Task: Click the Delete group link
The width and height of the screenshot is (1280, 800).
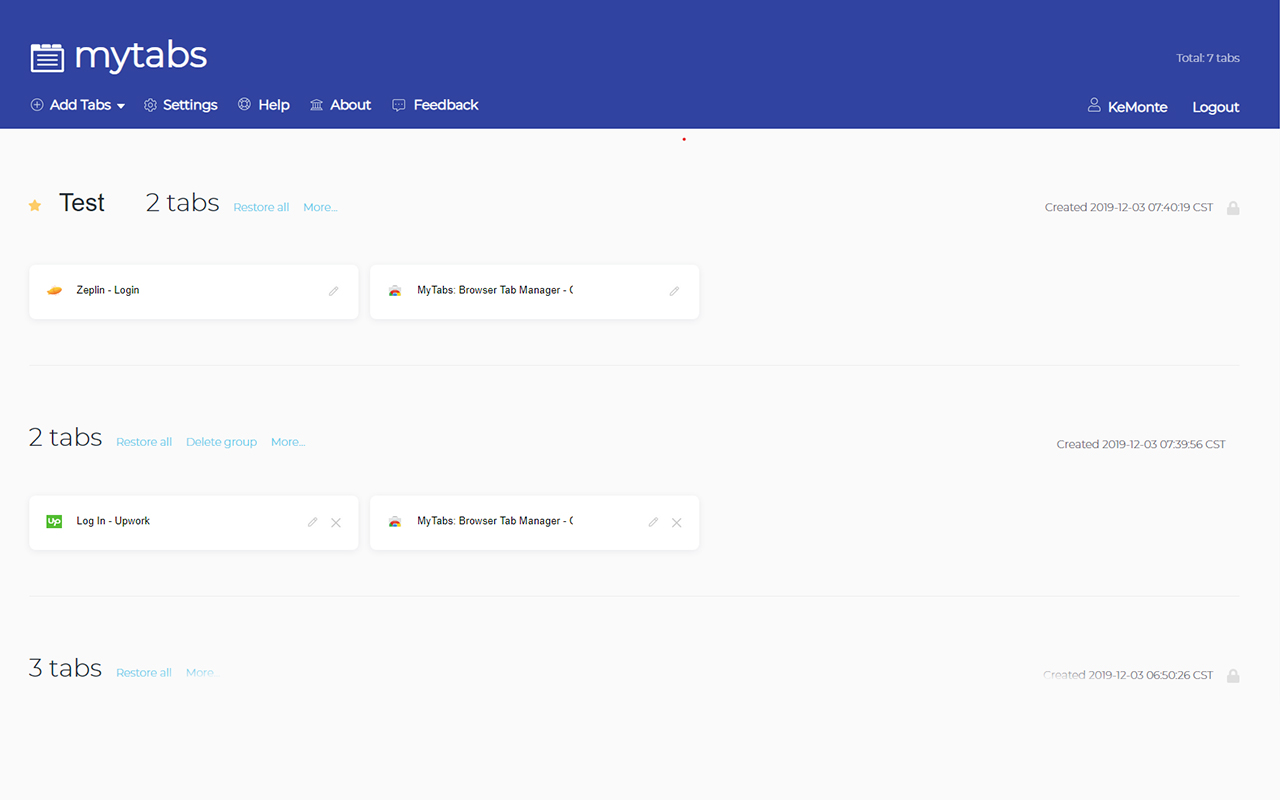Action: click(221, 442)
